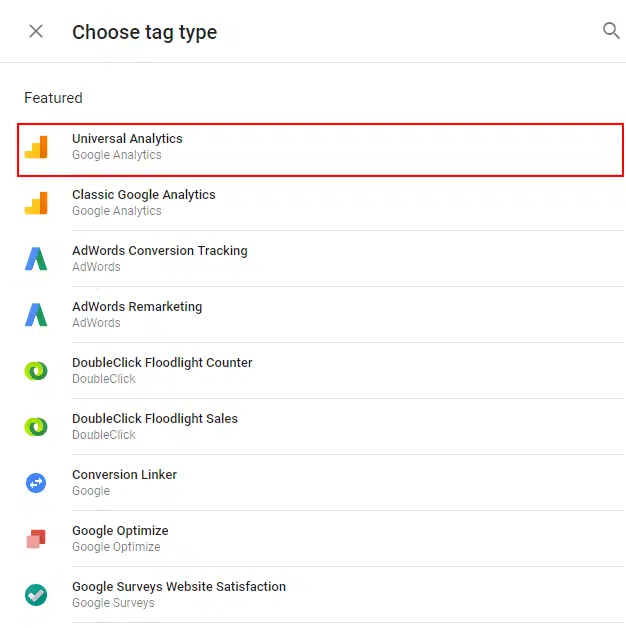Choose DoubleClick Floodlight Sales tag
This screenshot has width=626, height=628.
(x=155, y=419)
